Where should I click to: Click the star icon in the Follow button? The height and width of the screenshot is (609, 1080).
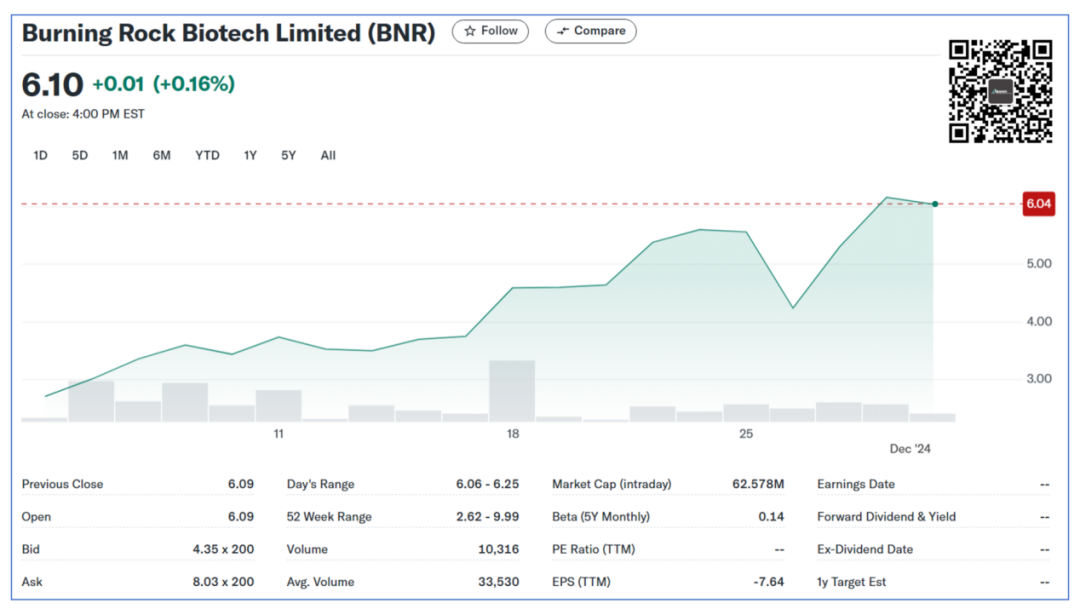point(469,31)
